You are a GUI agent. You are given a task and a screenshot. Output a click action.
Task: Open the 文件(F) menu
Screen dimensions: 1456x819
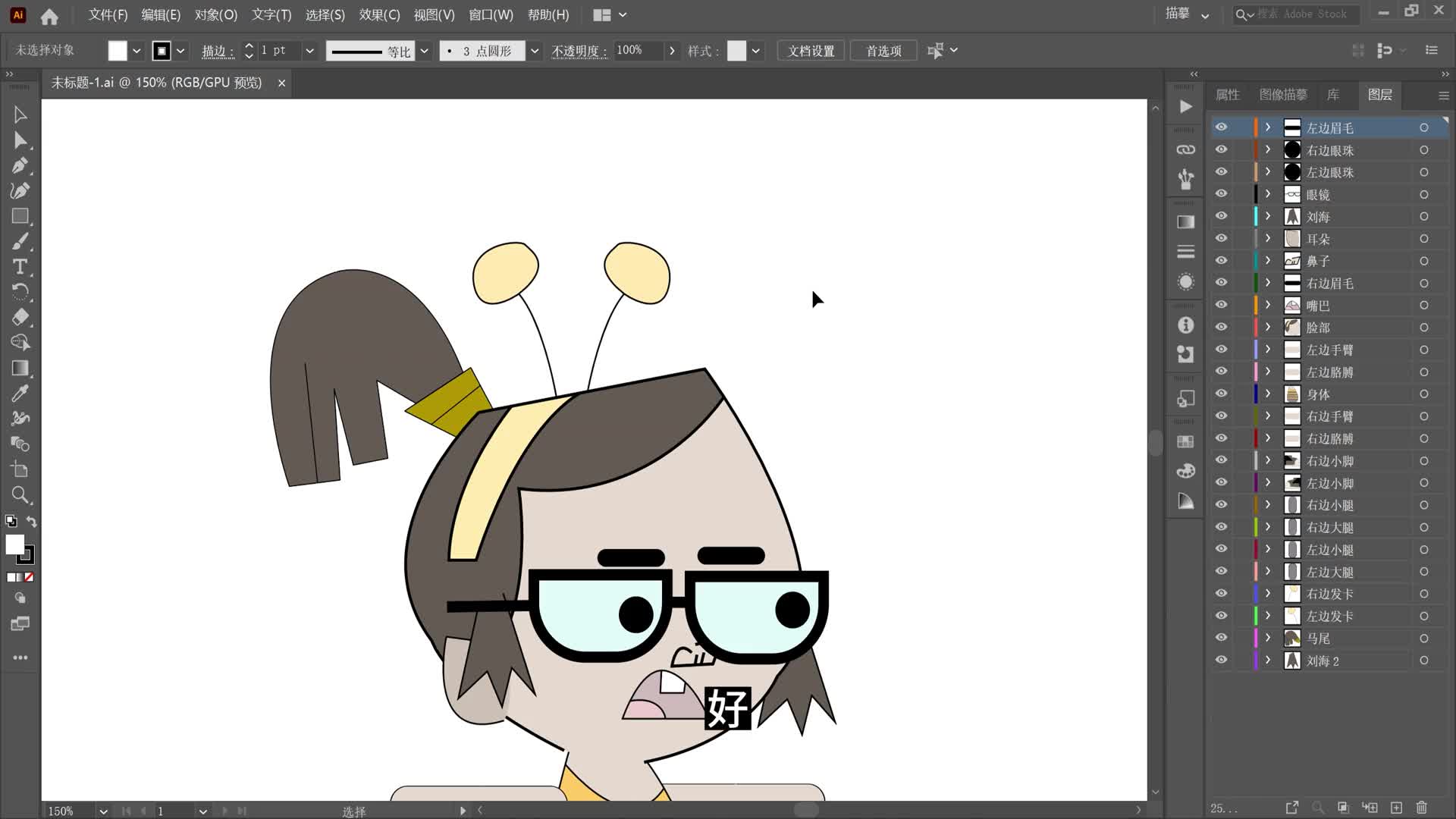tap(108, 15)
